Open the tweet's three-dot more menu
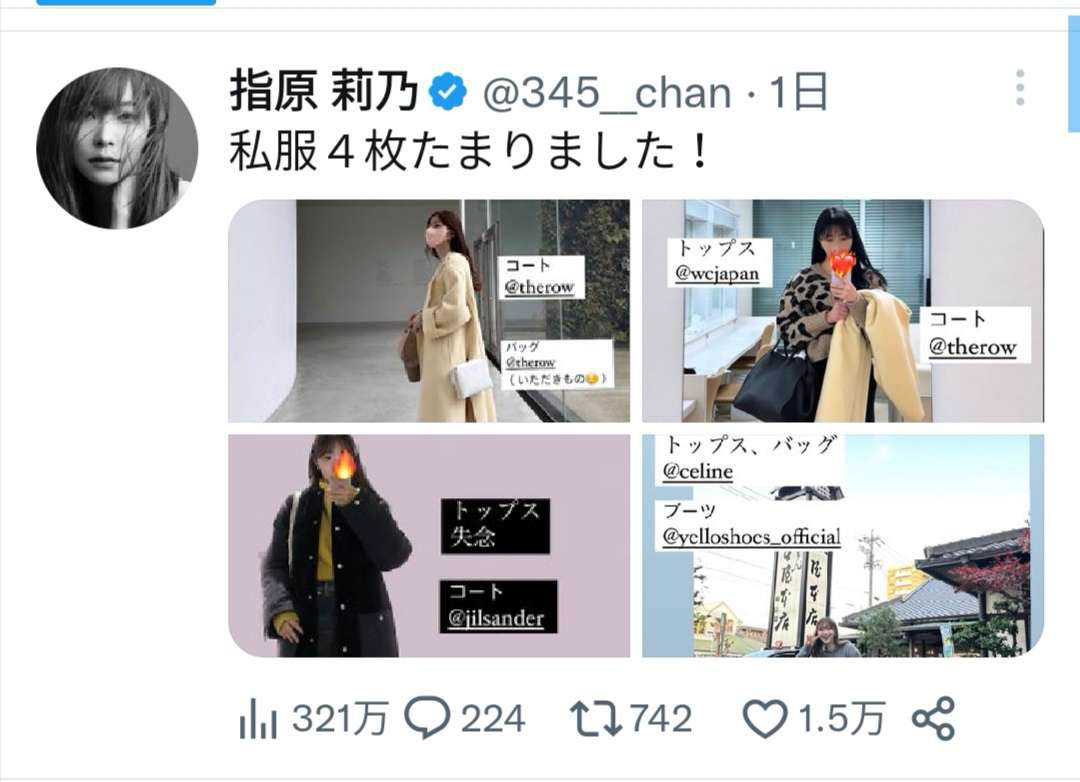Screen dimensions: 1080x782 coord(1020,88)
